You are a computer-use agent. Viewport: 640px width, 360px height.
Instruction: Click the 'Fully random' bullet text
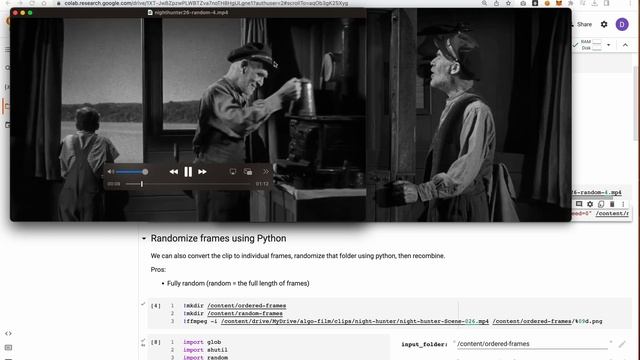[238, 283]
